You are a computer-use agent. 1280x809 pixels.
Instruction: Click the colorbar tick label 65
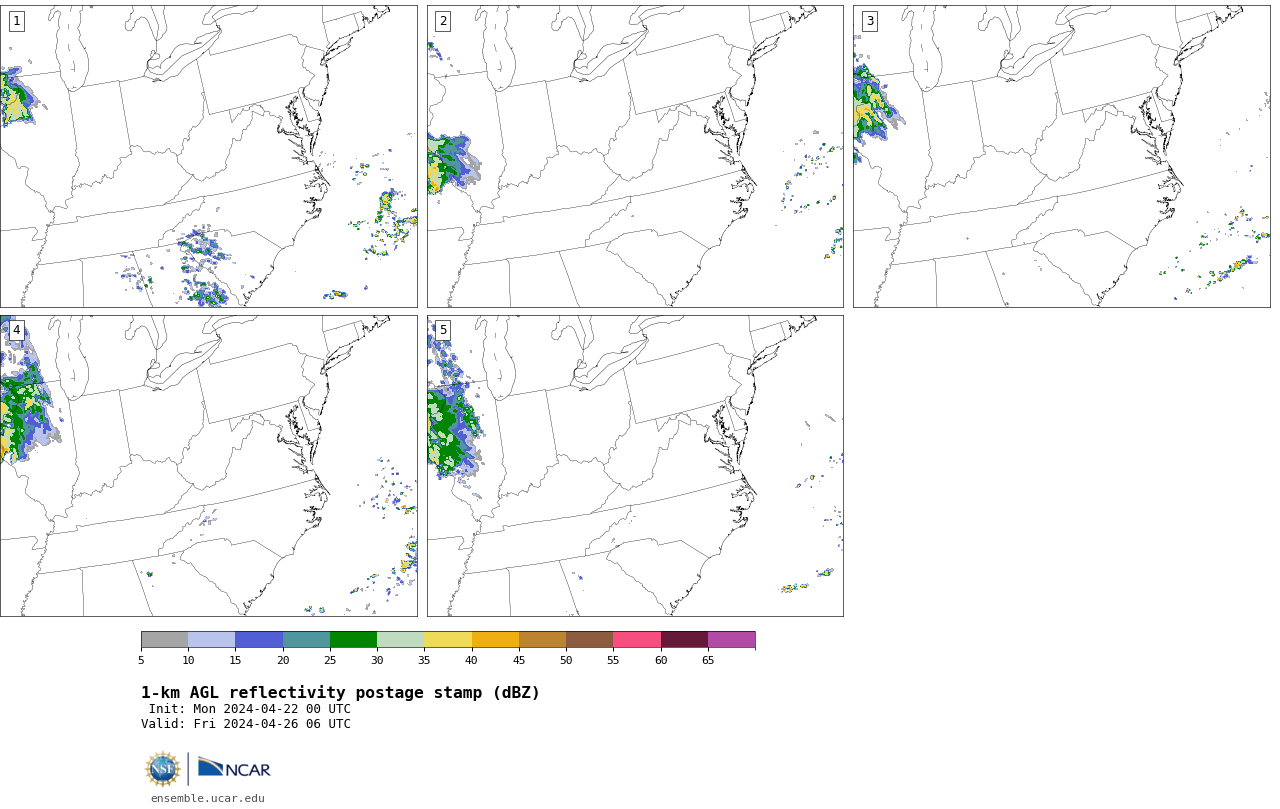pos(708,660)
